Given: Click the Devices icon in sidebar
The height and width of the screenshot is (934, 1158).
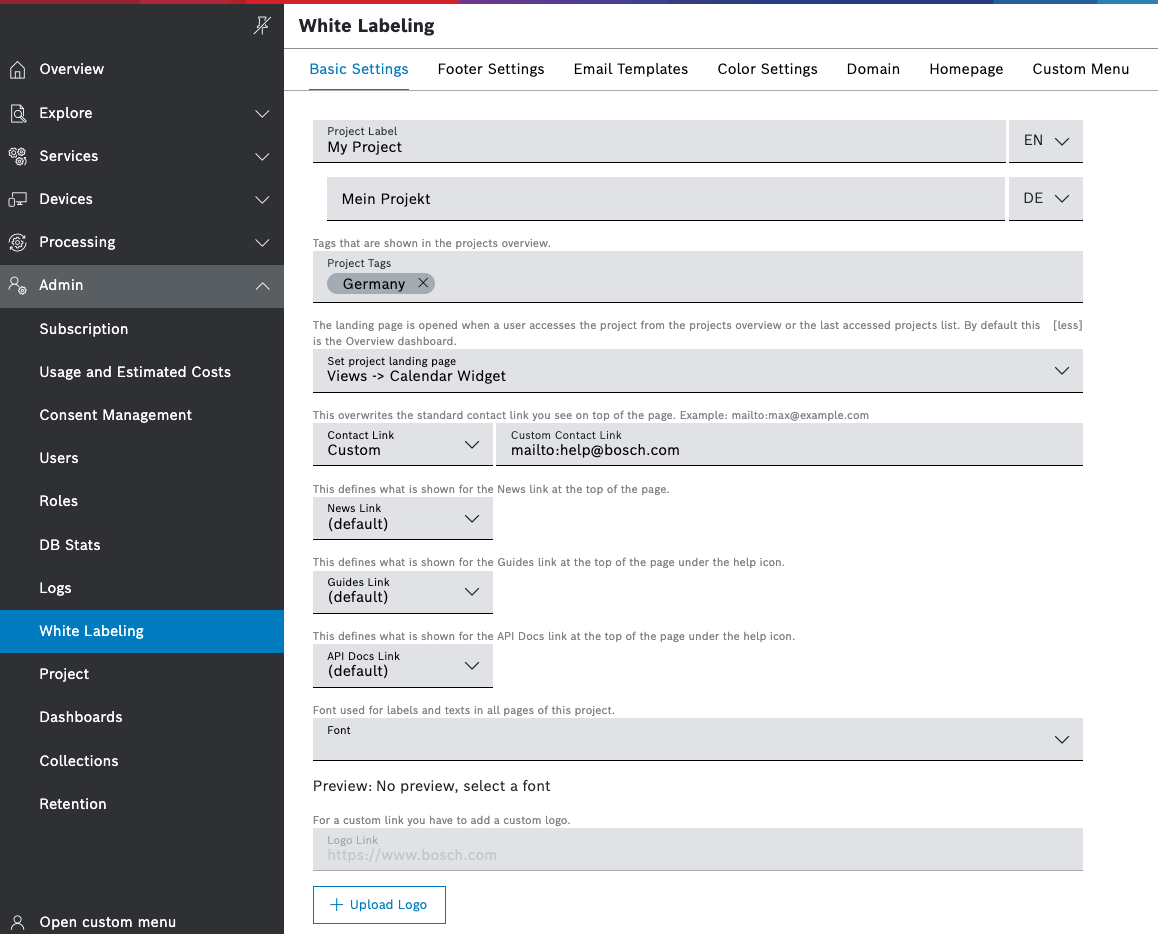Looking at the screenshot, I should pyautogui.click(x=17, y=199).
